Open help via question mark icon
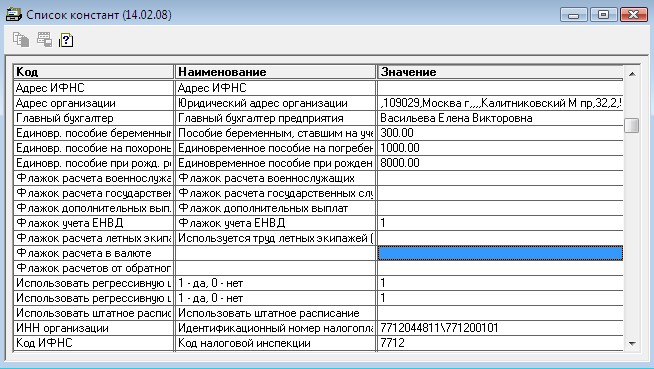 (x=66, y=40)
